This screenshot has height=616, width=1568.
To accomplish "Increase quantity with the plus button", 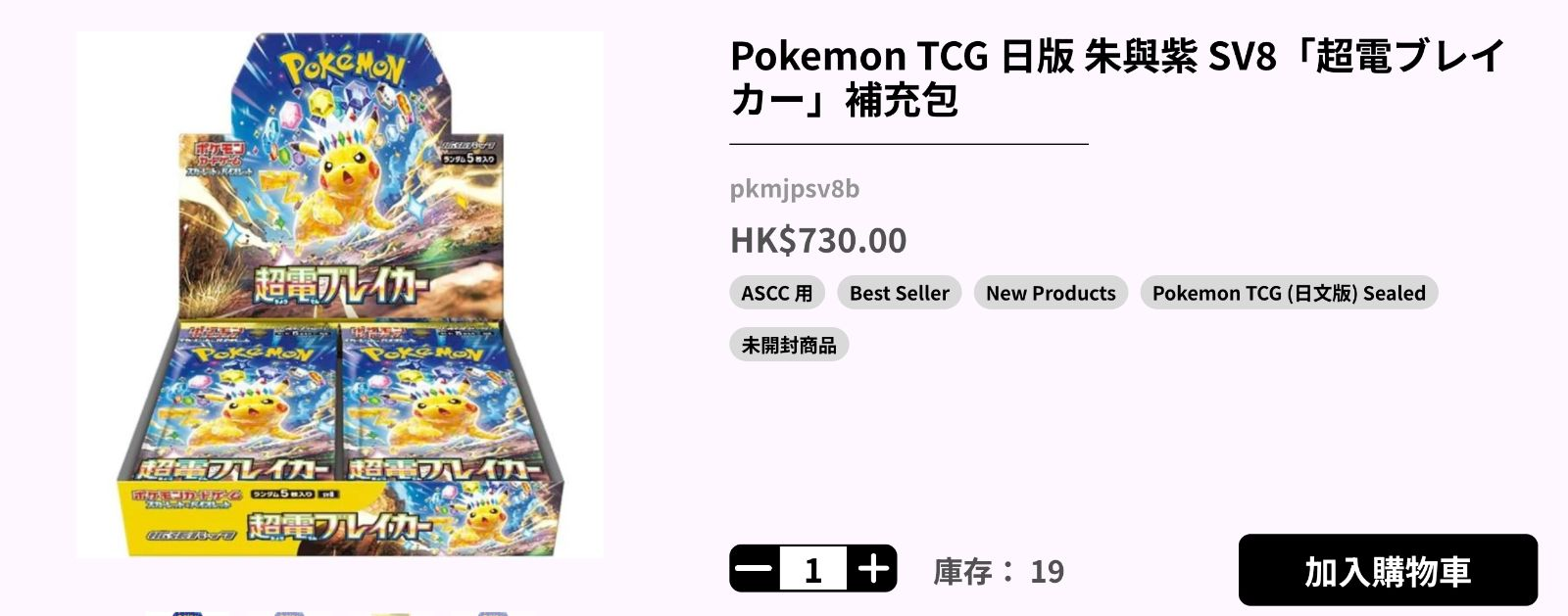I will tap(872, 569).
